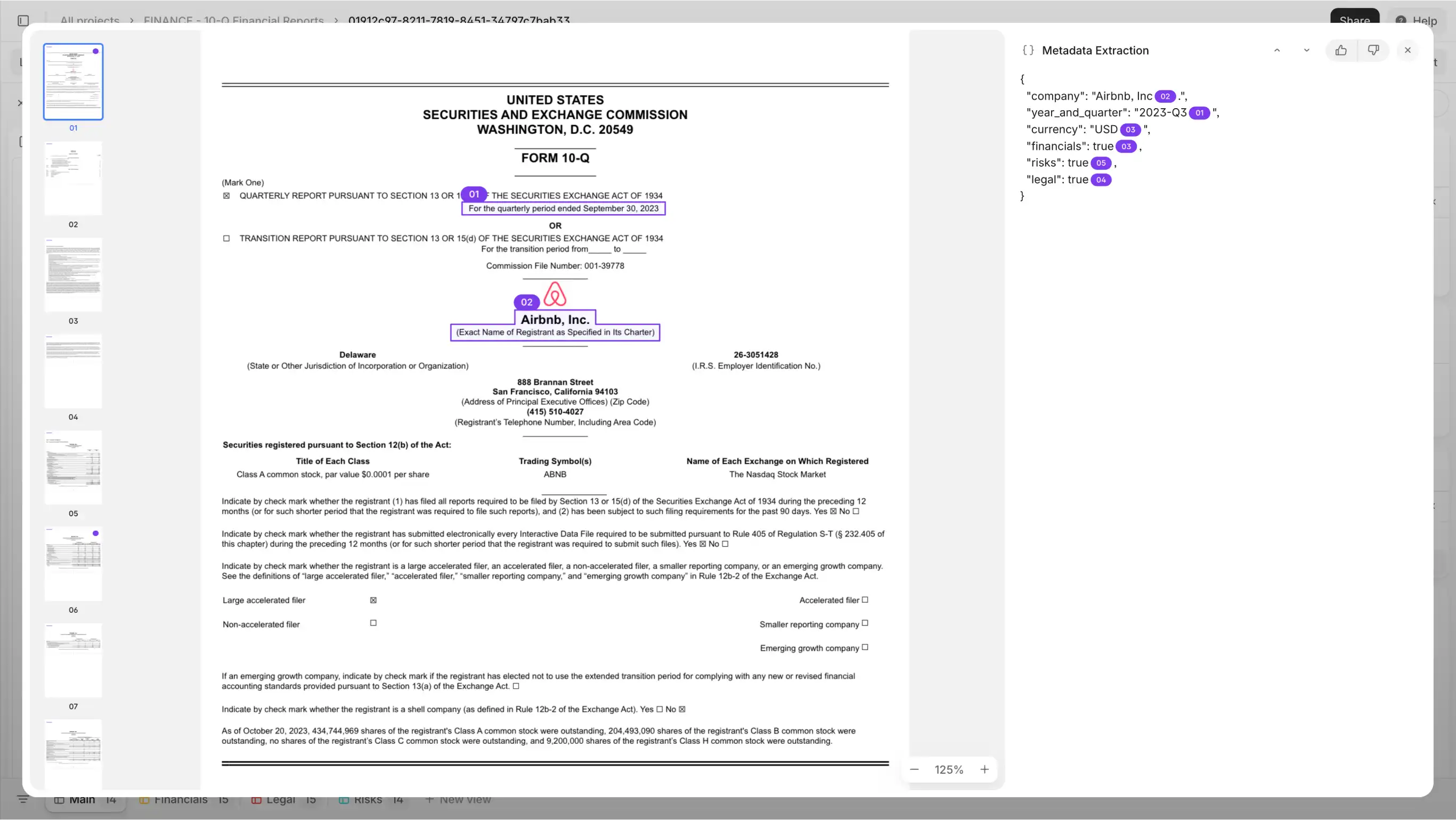Viewport: 1456px width, 820px height.
Task: Select page 03 thumbnail
Action: (73, 274)
